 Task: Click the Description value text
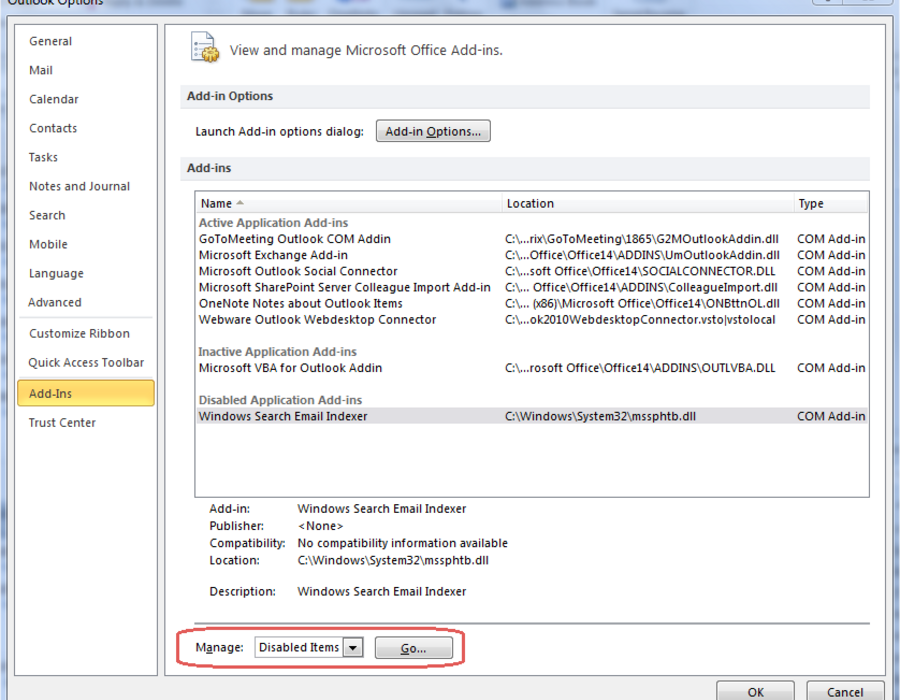pyautogui.click(x=382, y=591)
